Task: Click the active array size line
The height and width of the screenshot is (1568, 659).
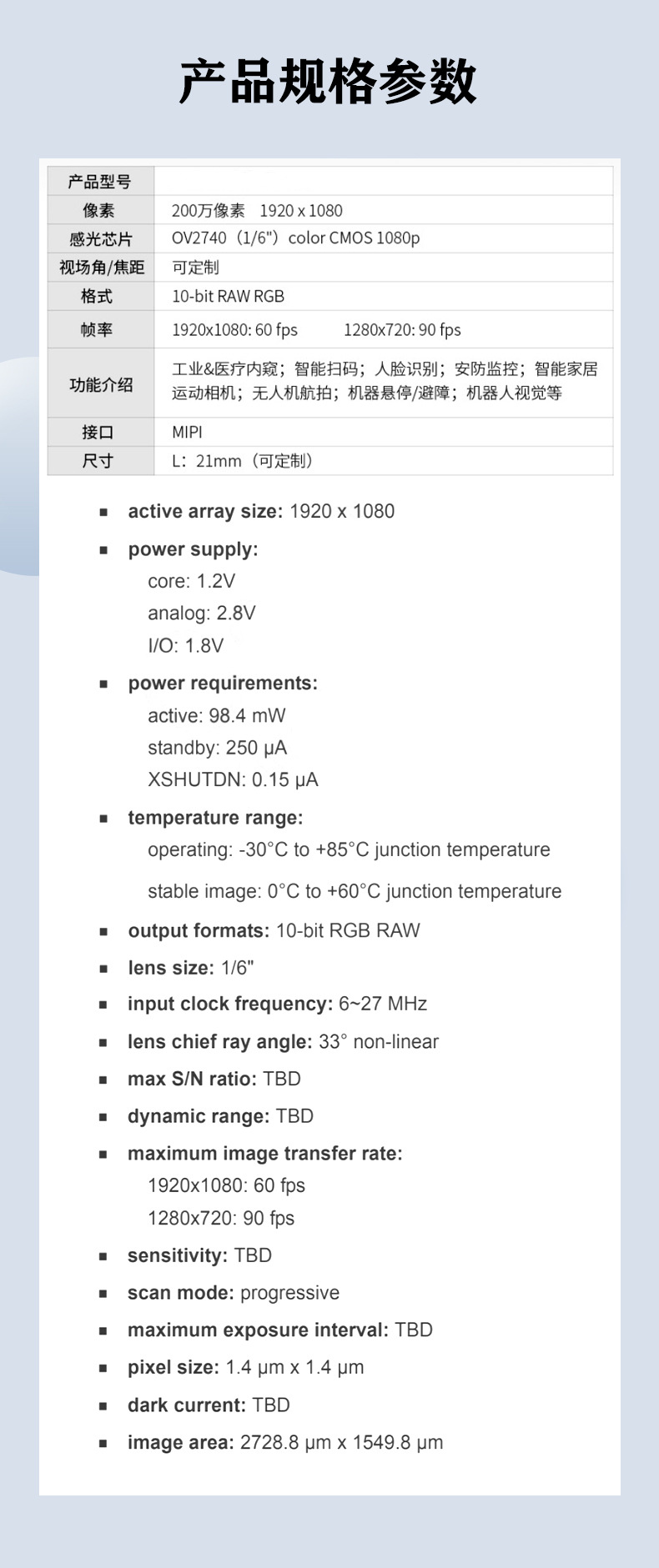Action: point(261,511)
